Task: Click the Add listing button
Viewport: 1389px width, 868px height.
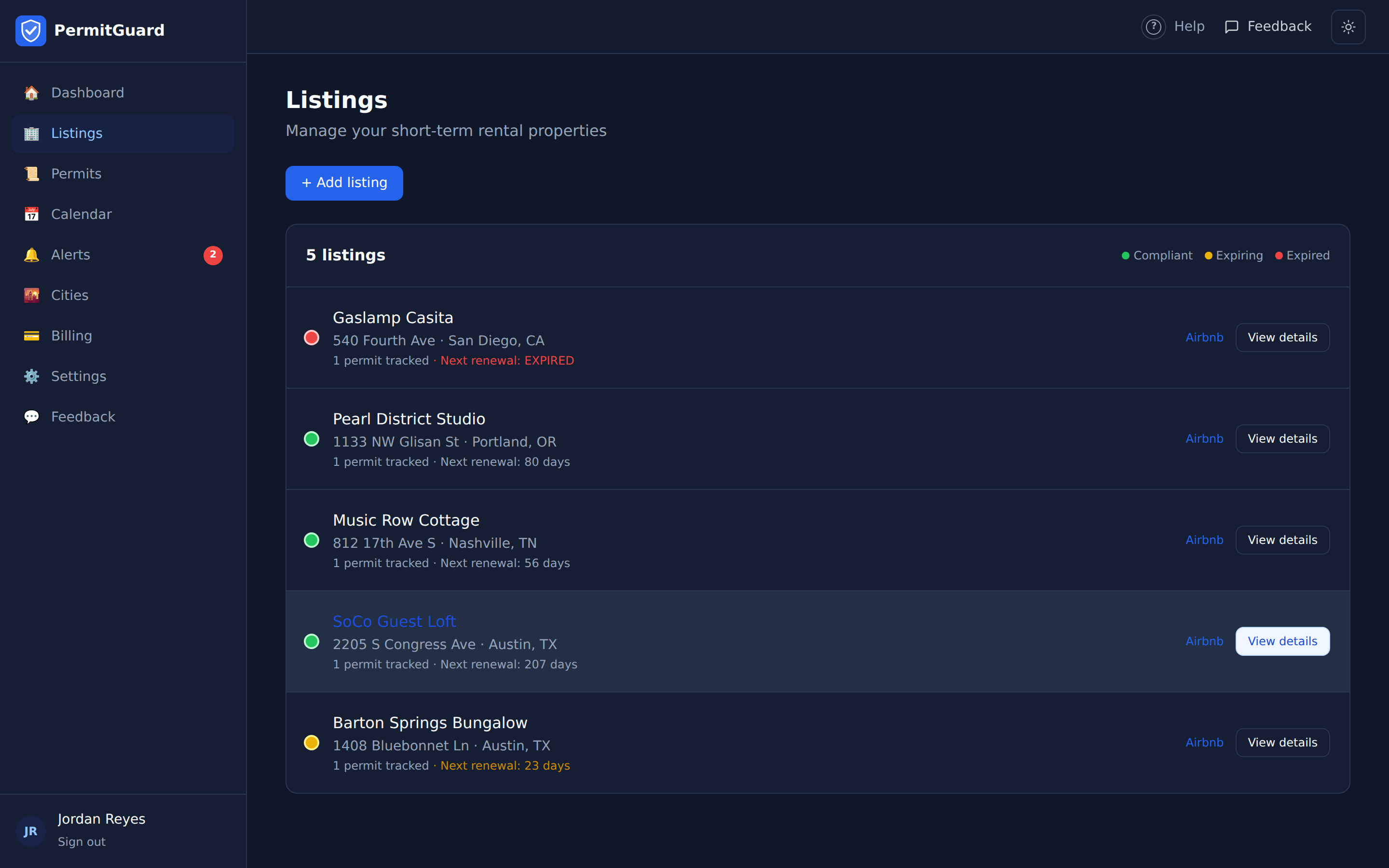Action: point(344,183)
